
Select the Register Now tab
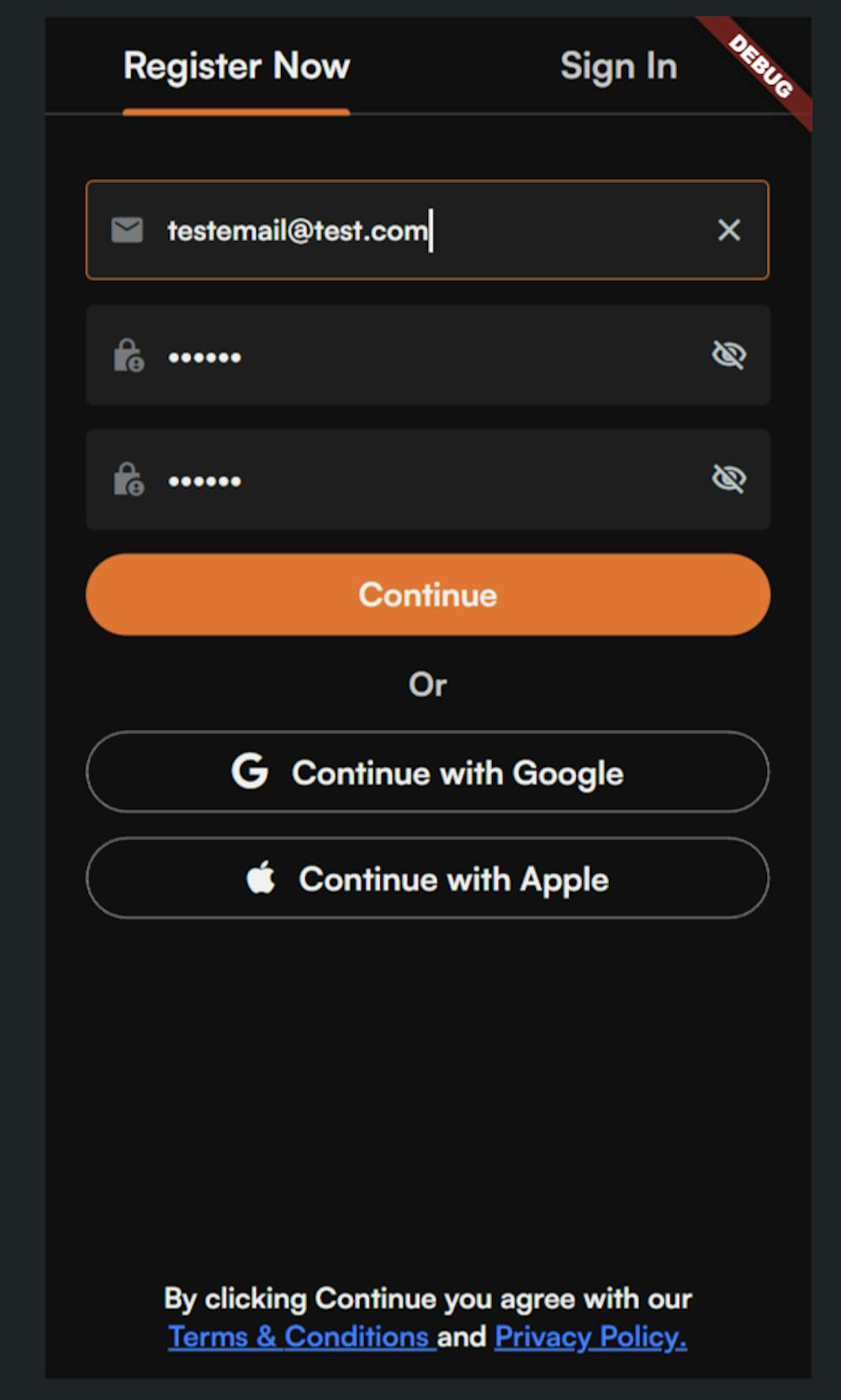(x=236, y=66)
